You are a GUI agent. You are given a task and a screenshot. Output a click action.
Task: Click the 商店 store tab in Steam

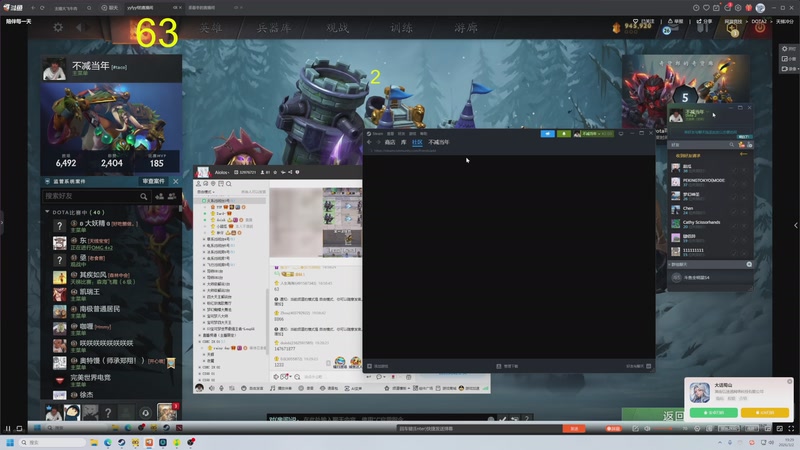390,142
